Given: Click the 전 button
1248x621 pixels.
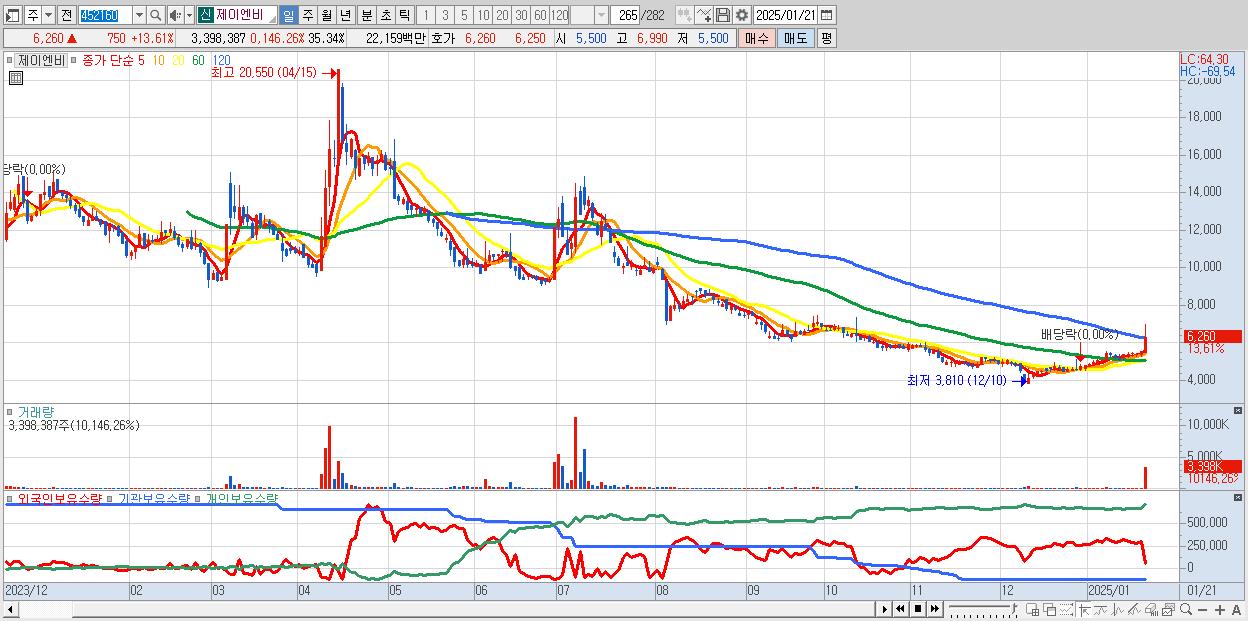Looking at the screenshot, I should point(66,15).
